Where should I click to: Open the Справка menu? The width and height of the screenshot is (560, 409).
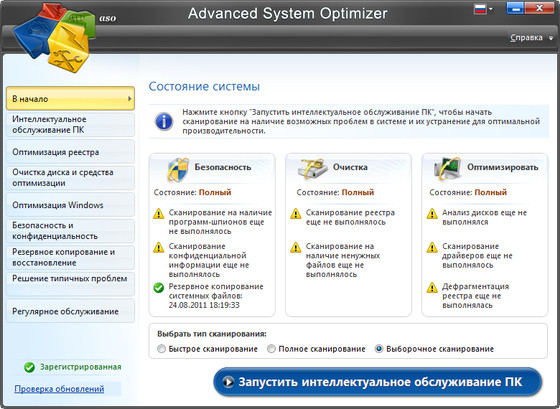[526, 38]
